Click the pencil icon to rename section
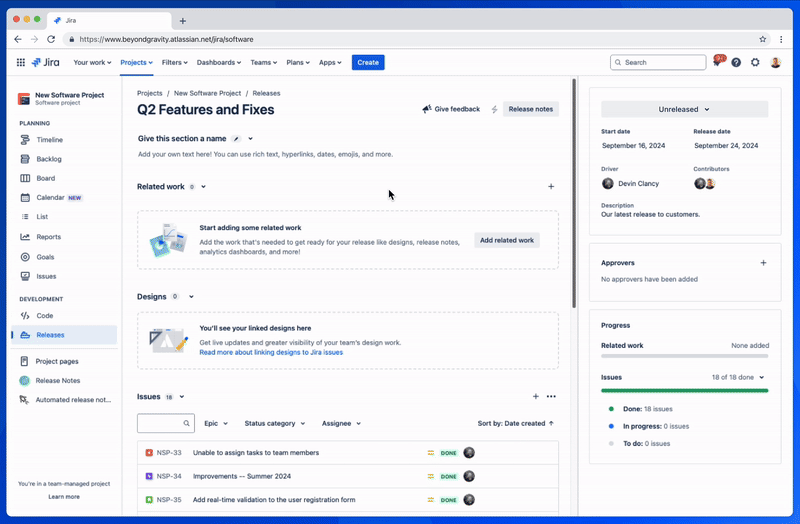Image resolution: width=800 pixels, height=524 pixels. 236,139
